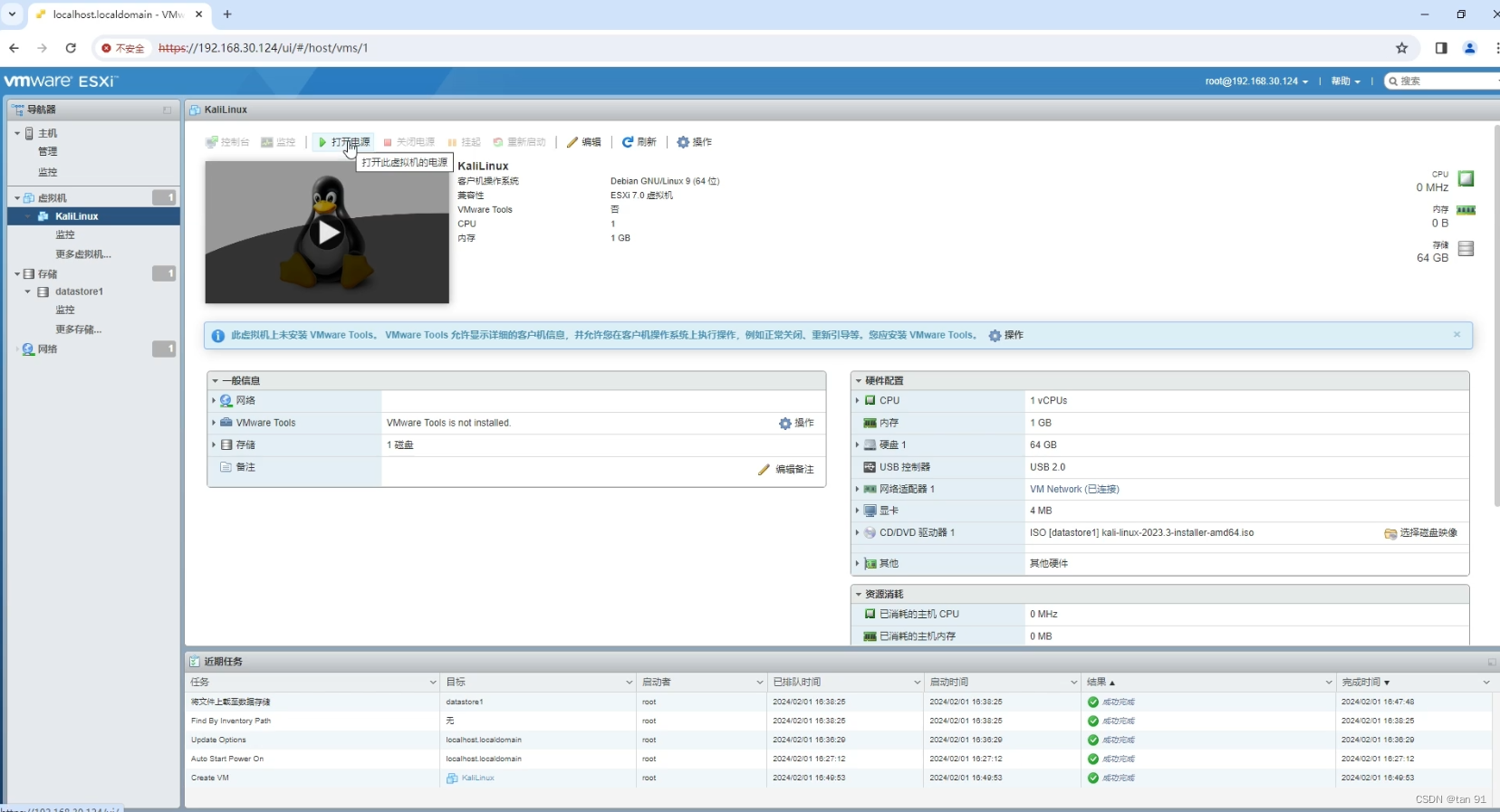Open the 控制台 console button

click(x=227, y=142)
